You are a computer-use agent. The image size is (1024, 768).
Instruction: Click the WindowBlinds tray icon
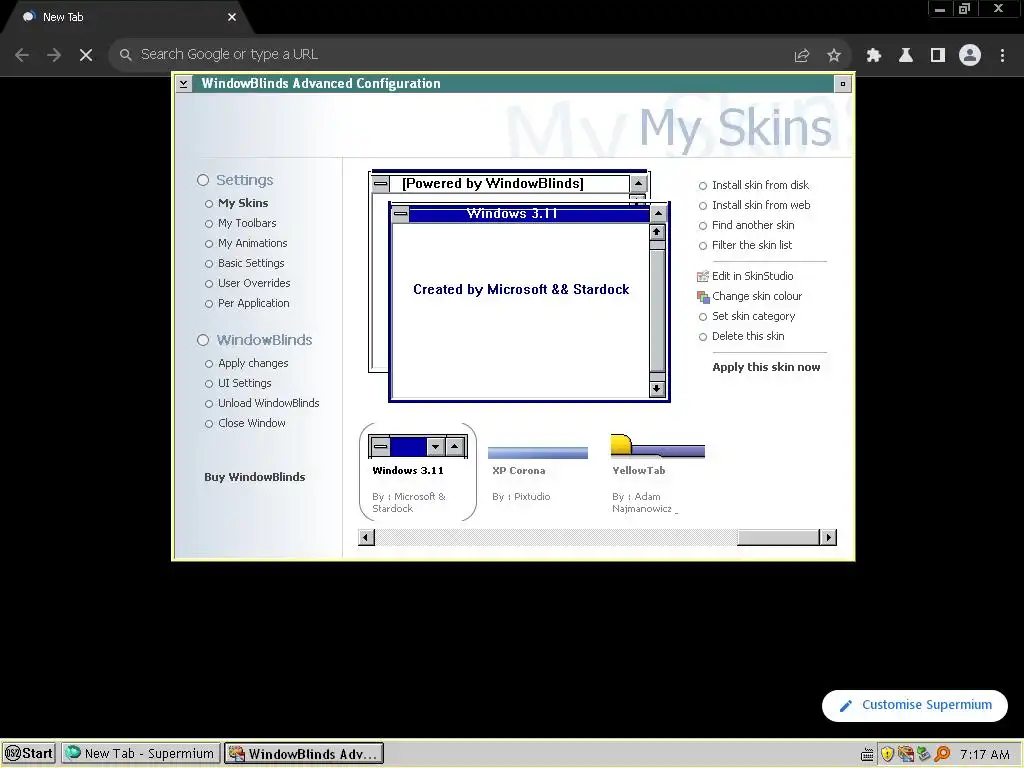point(905,754)
